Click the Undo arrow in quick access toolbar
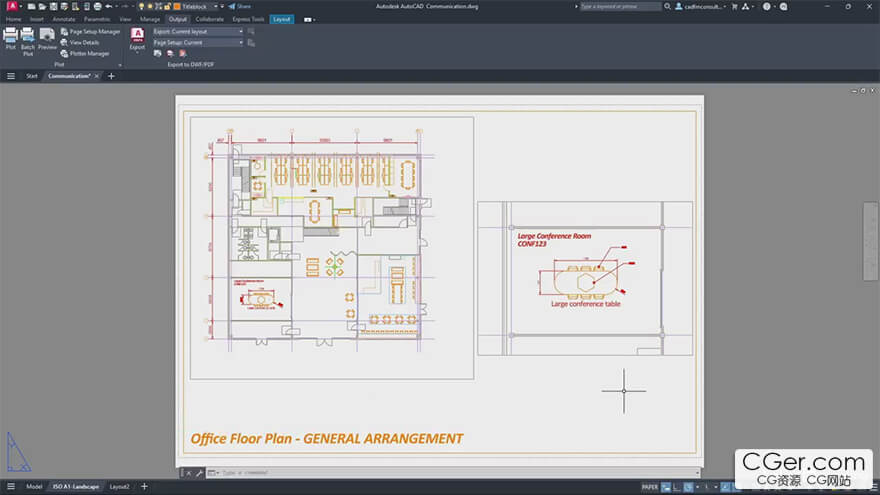This screenshot has height=495, width=880. [109, 7]
